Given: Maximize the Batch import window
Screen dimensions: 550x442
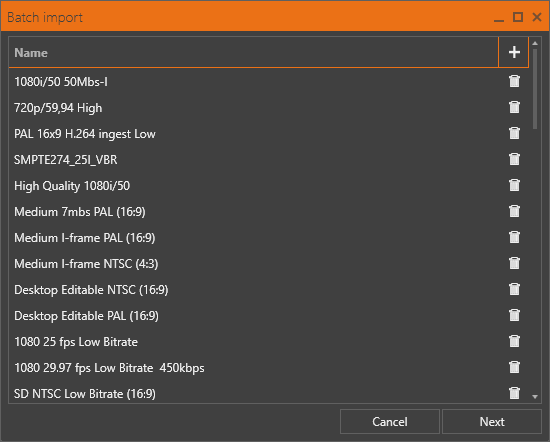Looking at the screenshot, I should tap(518, 17).
